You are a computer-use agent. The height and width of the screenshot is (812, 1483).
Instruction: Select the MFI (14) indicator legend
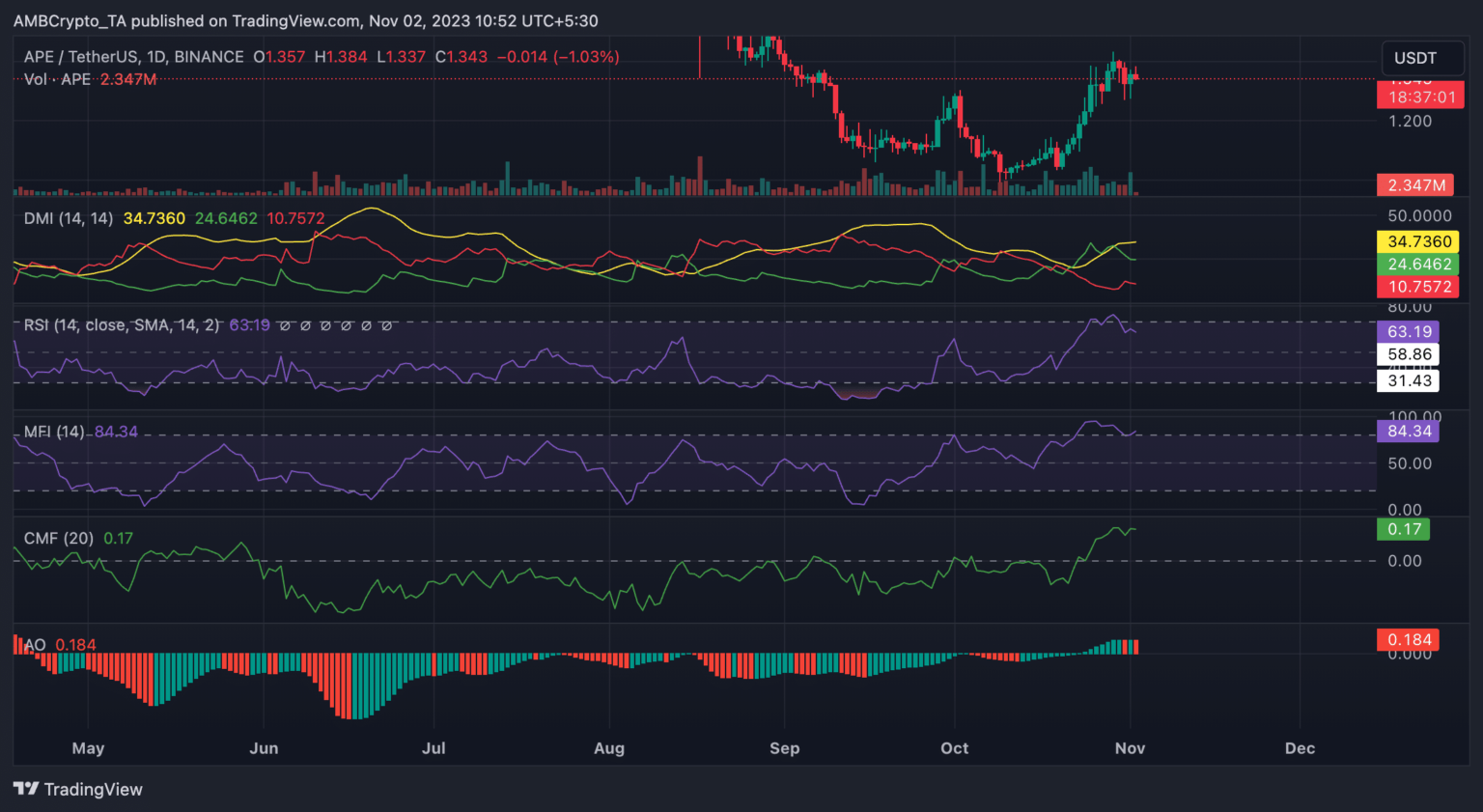(54, 432)
